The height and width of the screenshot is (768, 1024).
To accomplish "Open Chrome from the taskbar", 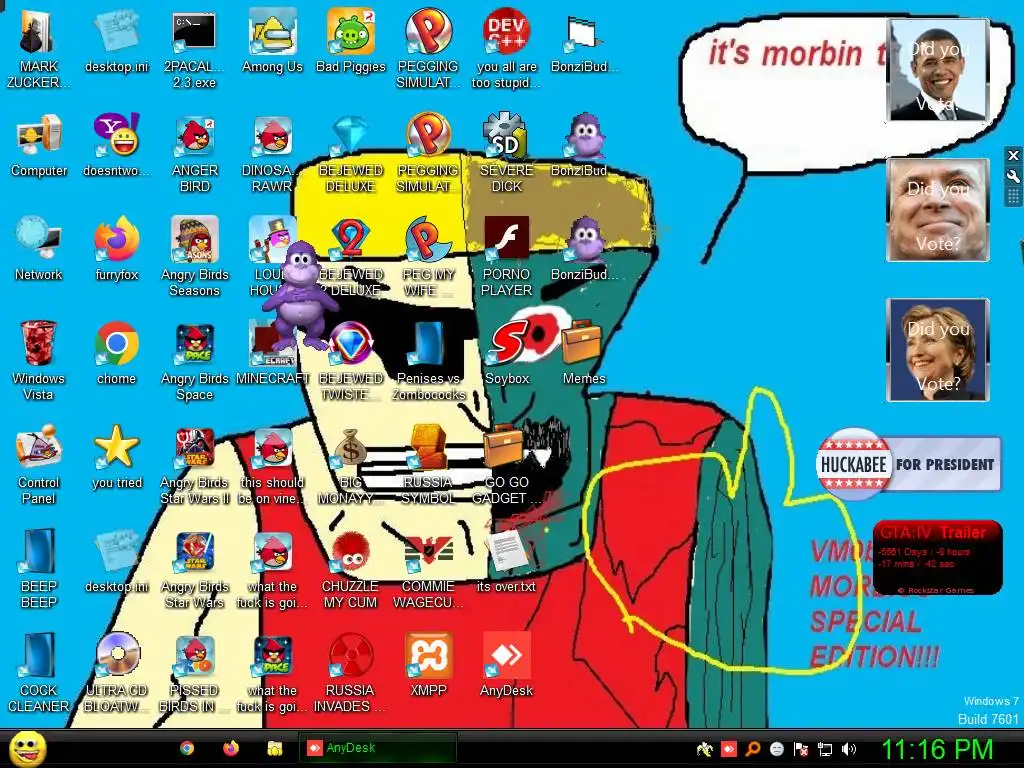I will click(x=187, y=748).
